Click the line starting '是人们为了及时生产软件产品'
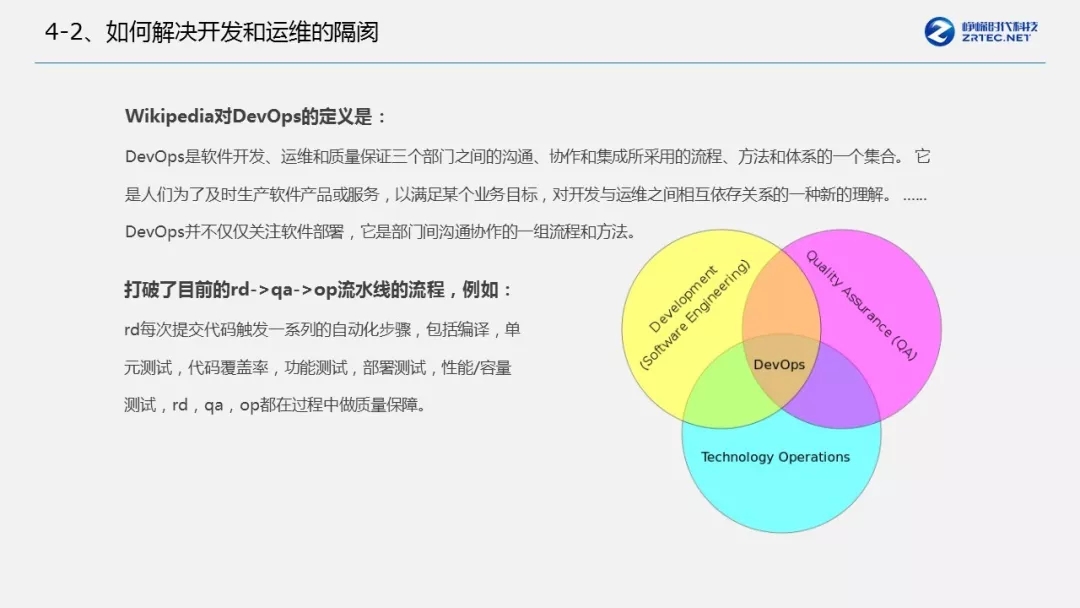 click(525, 194)
